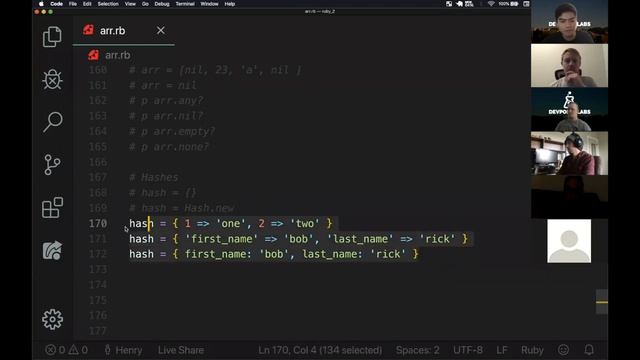Click '# hash = Hash.new' comment
The width and height of the screenshot is (640, 360).
click(x=182, y=208)
